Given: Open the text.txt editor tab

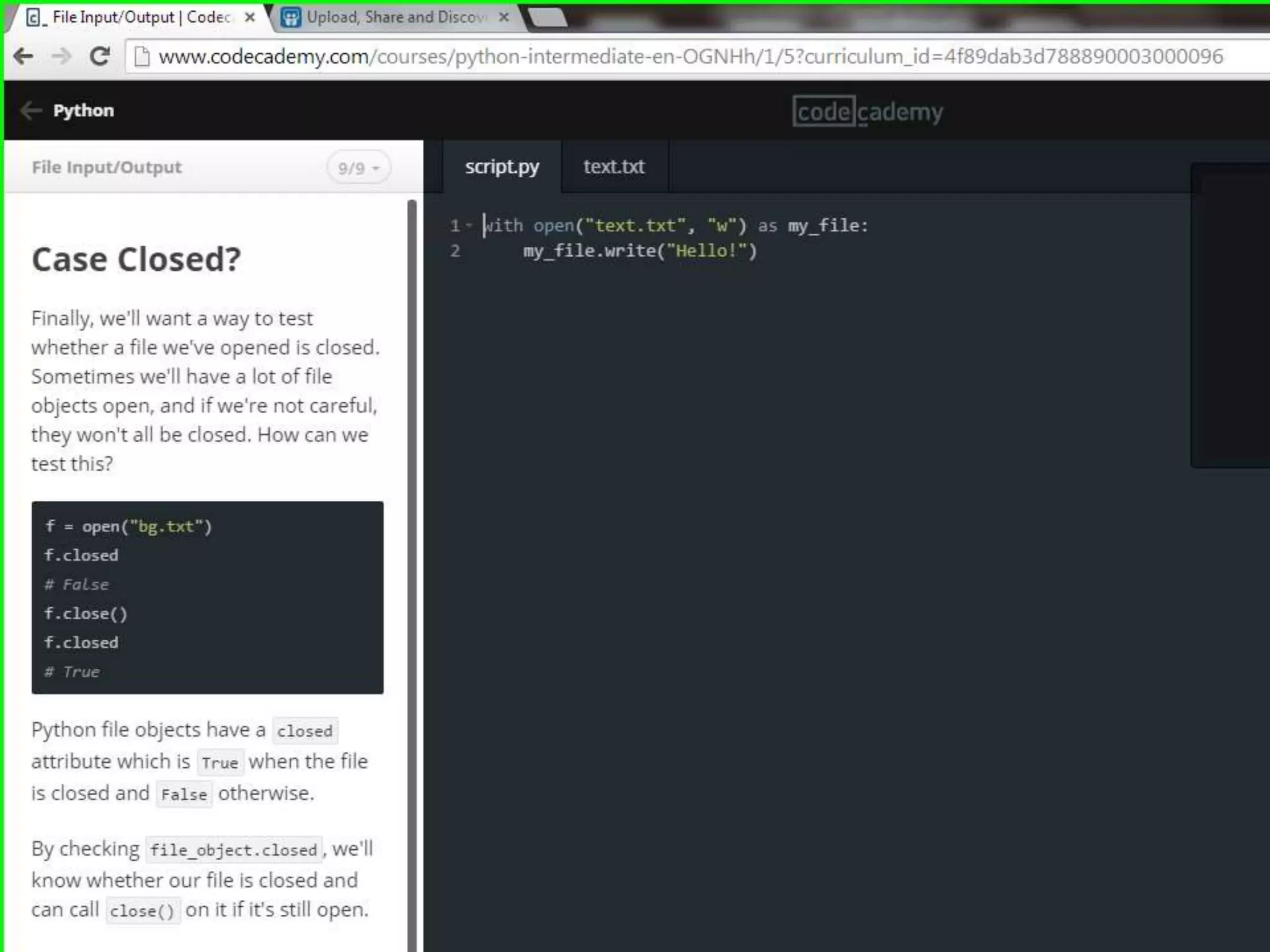Looking at the screenshot, I should [x=614, y=167].
